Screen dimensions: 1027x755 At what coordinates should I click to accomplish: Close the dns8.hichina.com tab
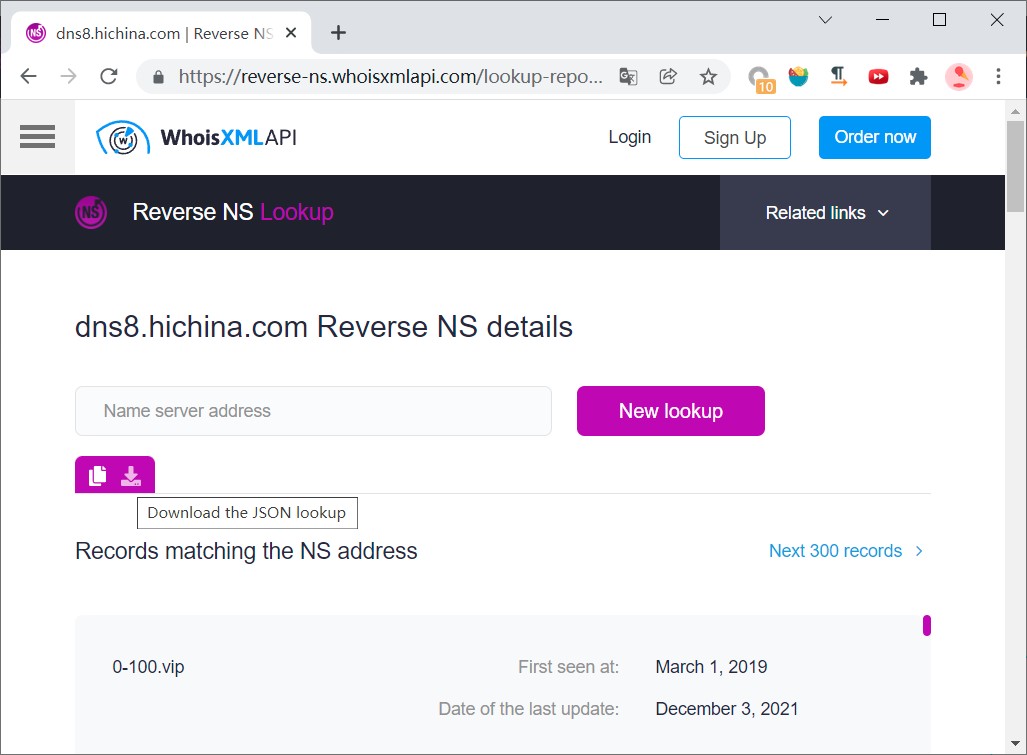(291, 33)
